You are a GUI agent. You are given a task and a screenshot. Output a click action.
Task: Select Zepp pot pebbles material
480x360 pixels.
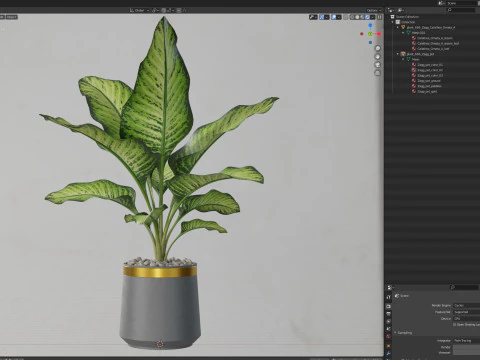429,86
